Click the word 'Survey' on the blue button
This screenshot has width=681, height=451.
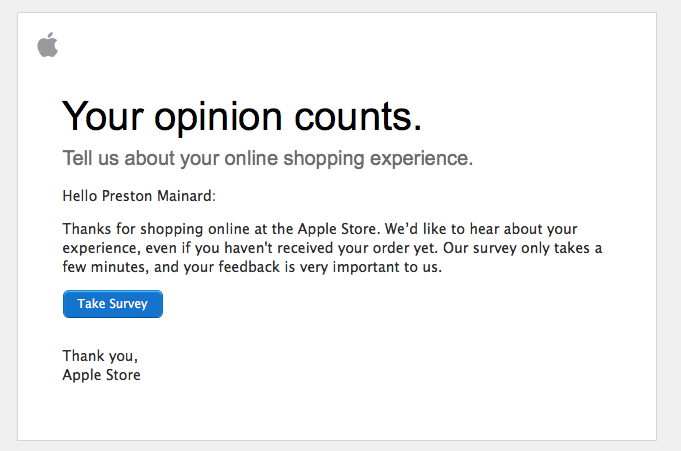tap(129, 304)
